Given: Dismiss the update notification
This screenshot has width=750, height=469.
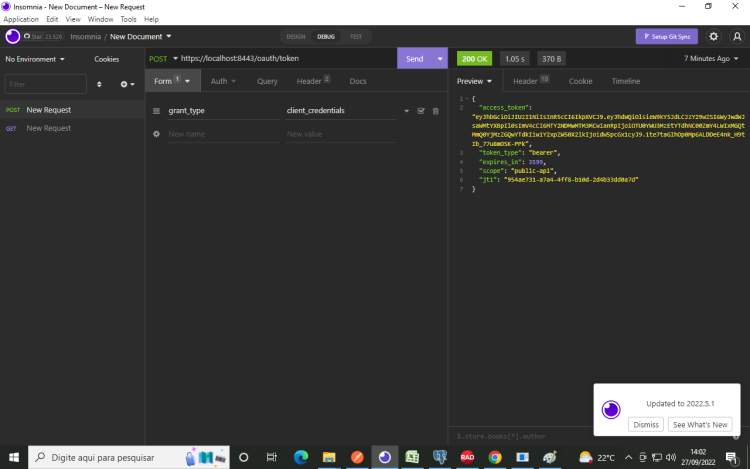Looking at the screenshot, I should (646, 425).
